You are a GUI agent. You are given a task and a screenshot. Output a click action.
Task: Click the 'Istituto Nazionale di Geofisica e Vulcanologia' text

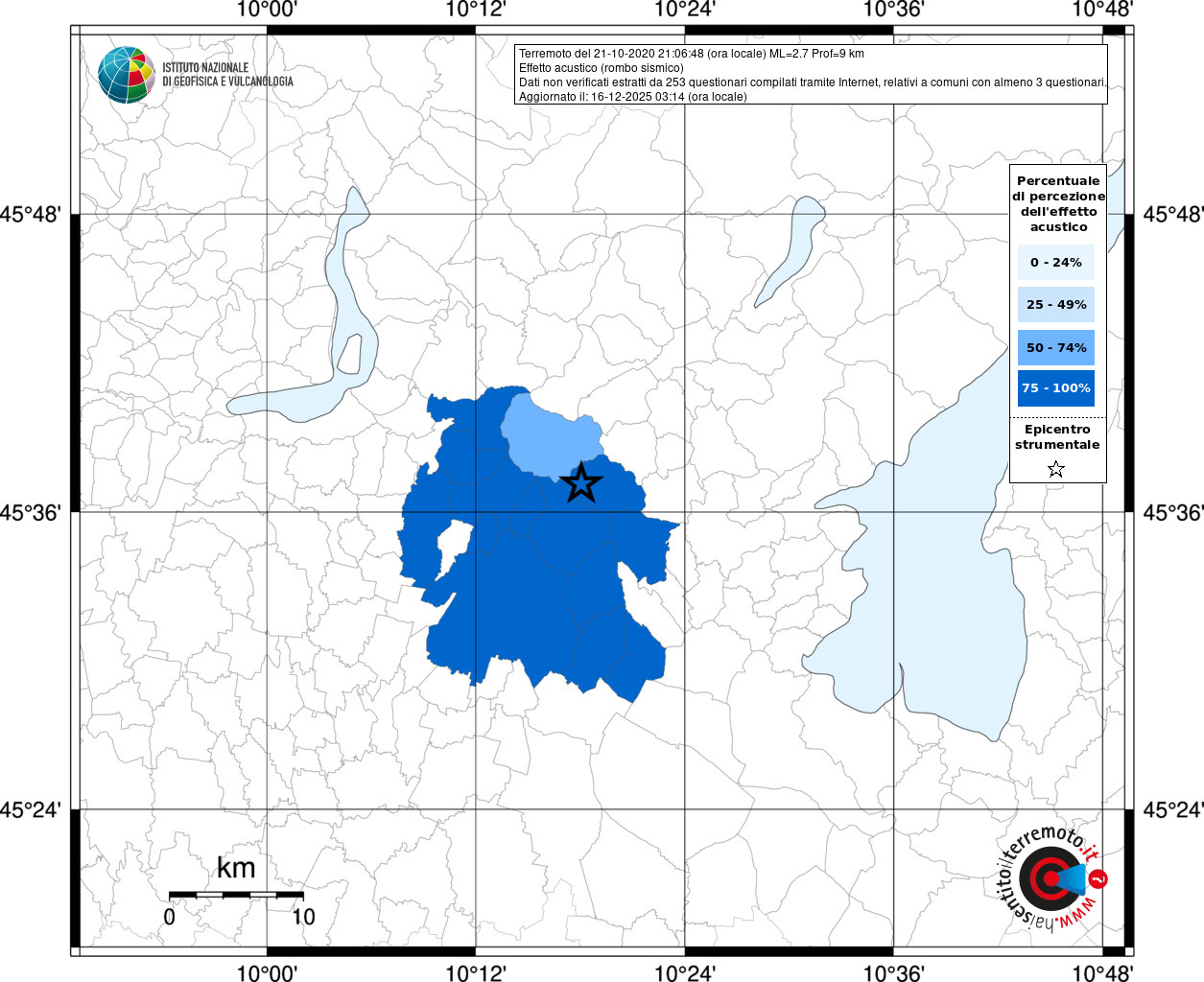(227, 75)
